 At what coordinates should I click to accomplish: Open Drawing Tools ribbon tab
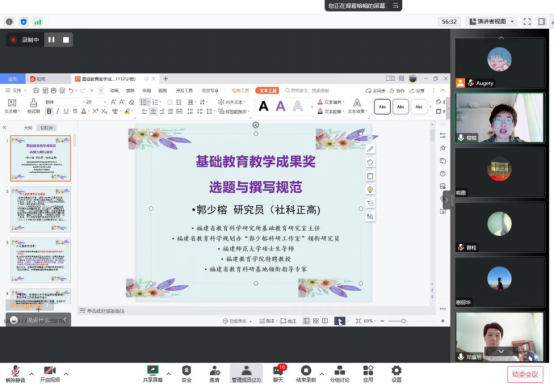click(x=240, y=90)
